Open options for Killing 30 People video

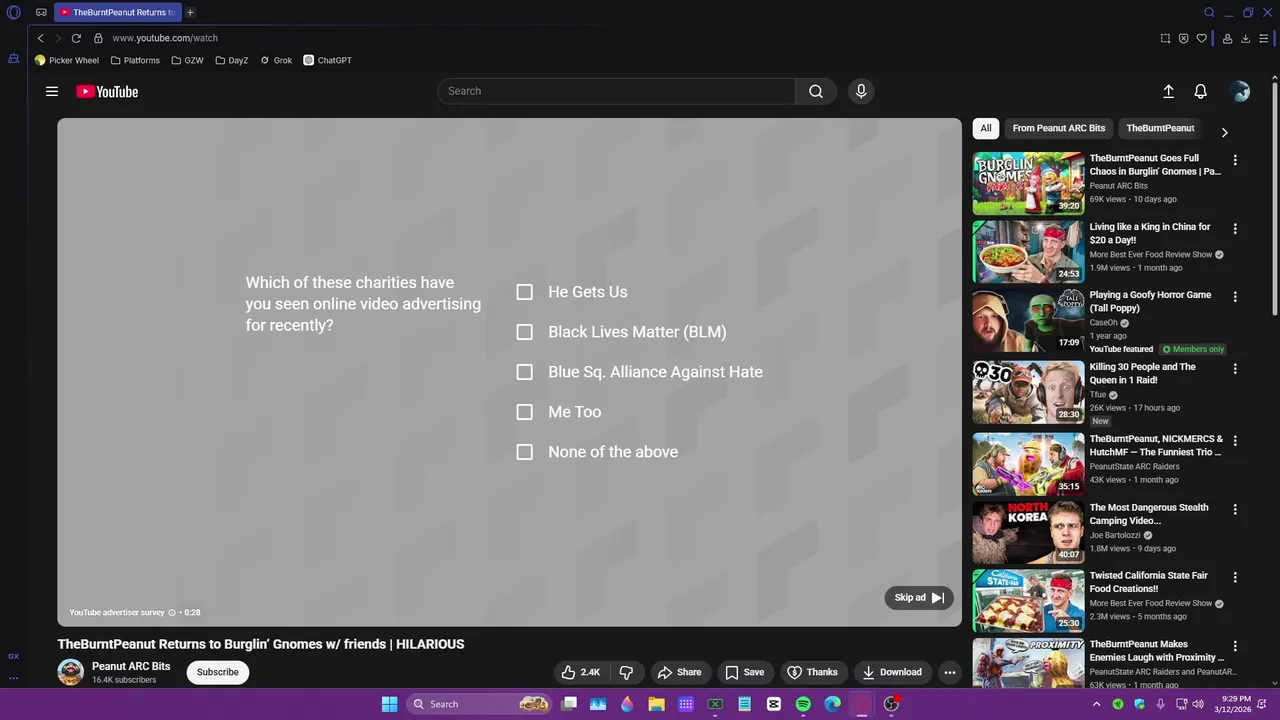[1235, 369]
